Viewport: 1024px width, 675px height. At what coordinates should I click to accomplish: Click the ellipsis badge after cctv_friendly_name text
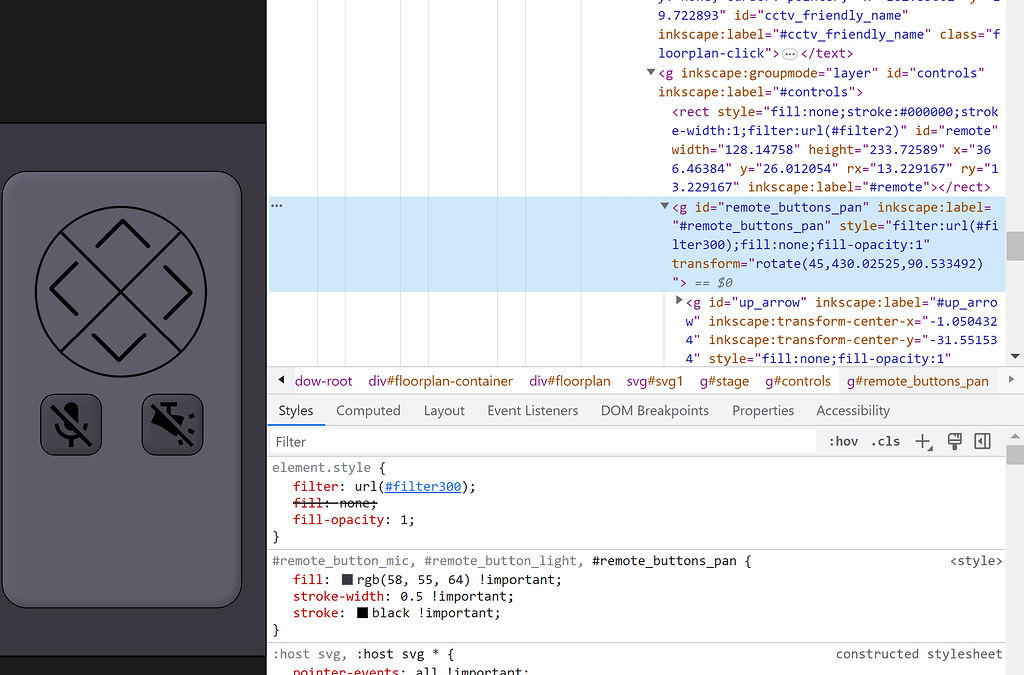790,54
